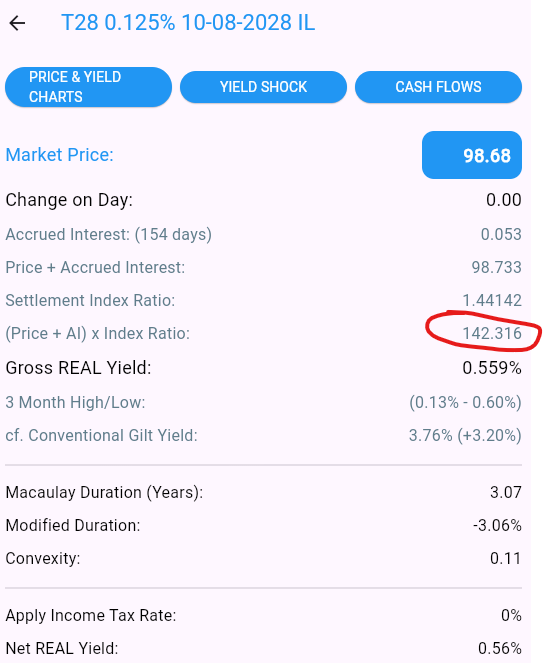Click the 0% income tax rate value
The height and width of the screenshot is (663, 543).
511,615
